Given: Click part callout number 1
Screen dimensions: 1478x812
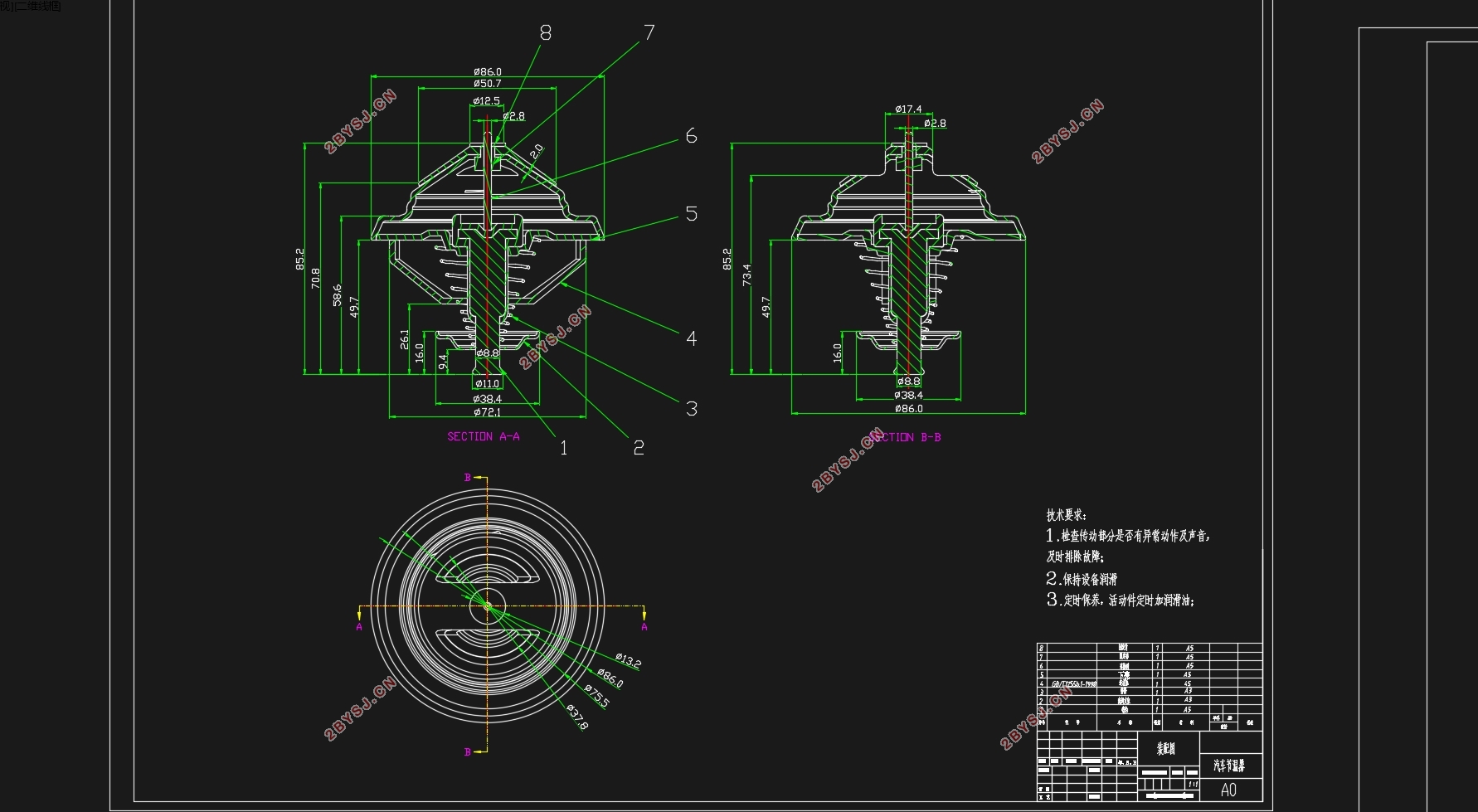Looking at the screenshot, I should point(564,448).
